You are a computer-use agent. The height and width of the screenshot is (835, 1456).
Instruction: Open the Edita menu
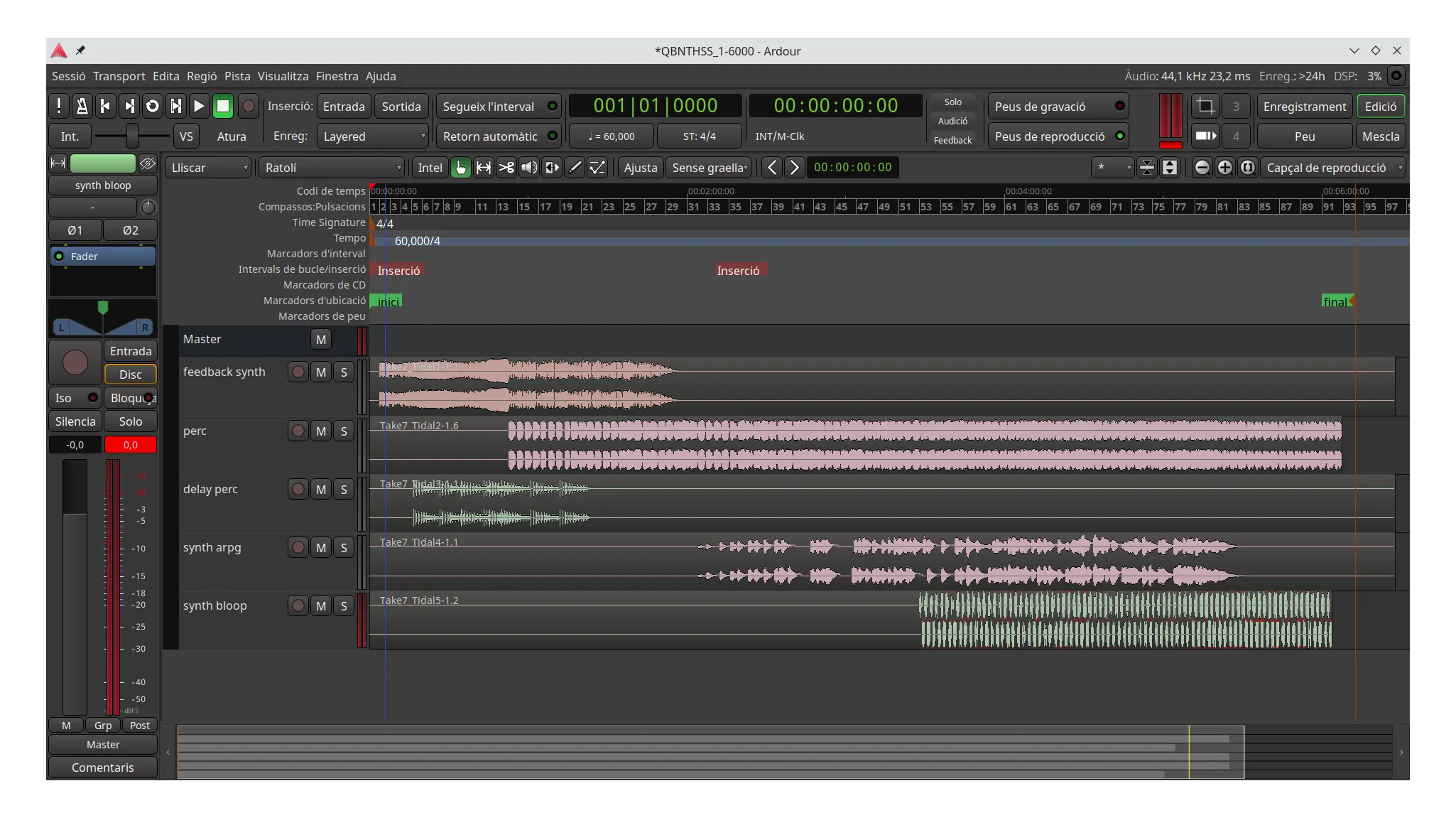pos(165,76)
